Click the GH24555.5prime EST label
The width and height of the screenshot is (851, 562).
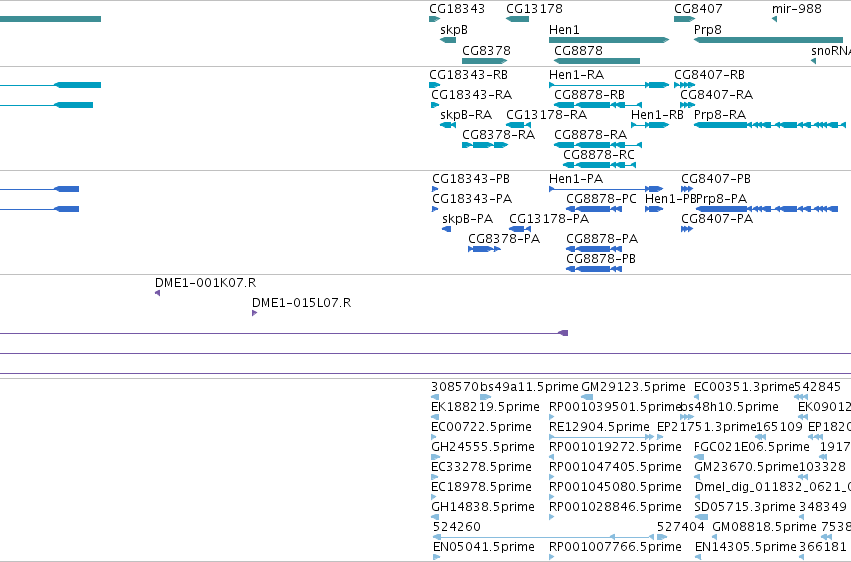click(x=483, y=447)
